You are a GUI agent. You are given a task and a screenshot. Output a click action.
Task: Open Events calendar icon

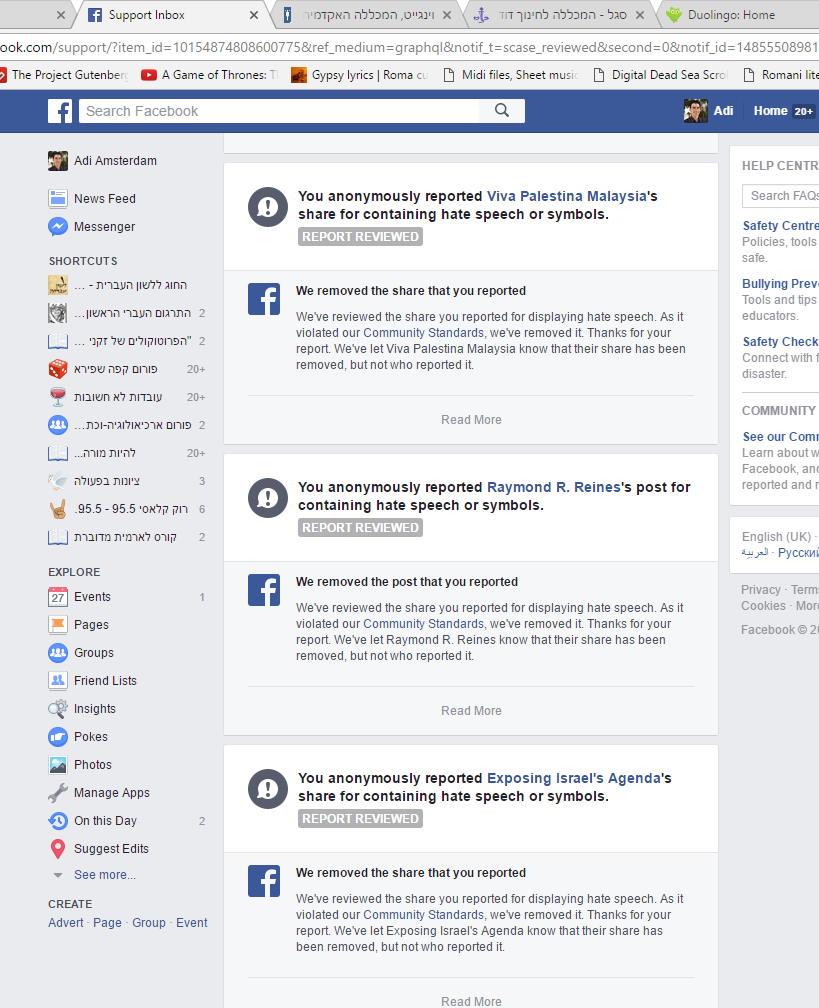[x=58, y=597]
